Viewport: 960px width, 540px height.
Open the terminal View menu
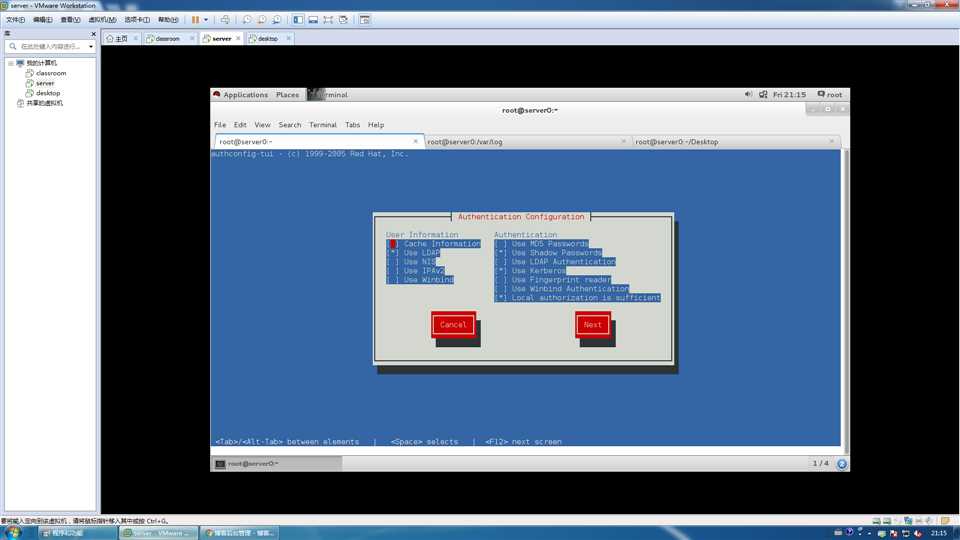[x=262, y=125]
